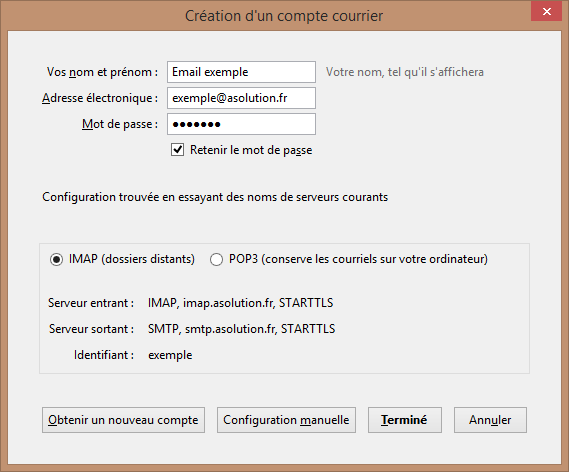Click the POP3 conserve les courriels label

[x=359, y=259]
